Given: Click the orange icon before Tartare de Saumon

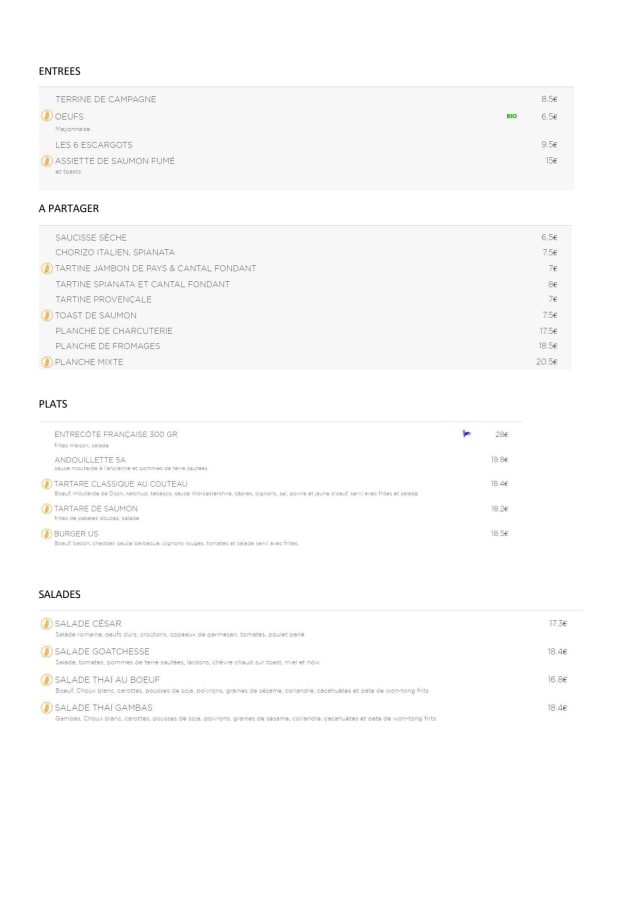Looking at the screenshot, I should point(46,509).
